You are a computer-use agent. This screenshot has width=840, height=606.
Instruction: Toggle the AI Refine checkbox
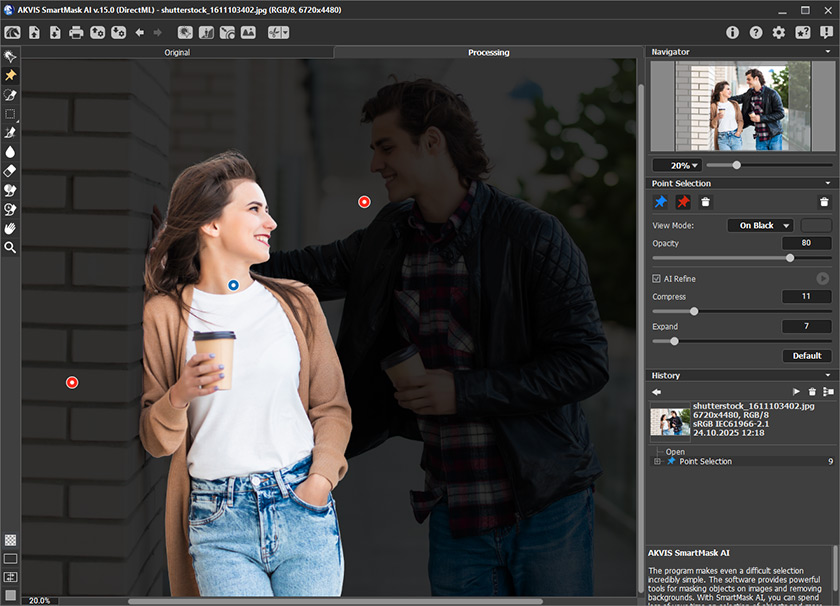pyautogui.click(x=656, y=279)
